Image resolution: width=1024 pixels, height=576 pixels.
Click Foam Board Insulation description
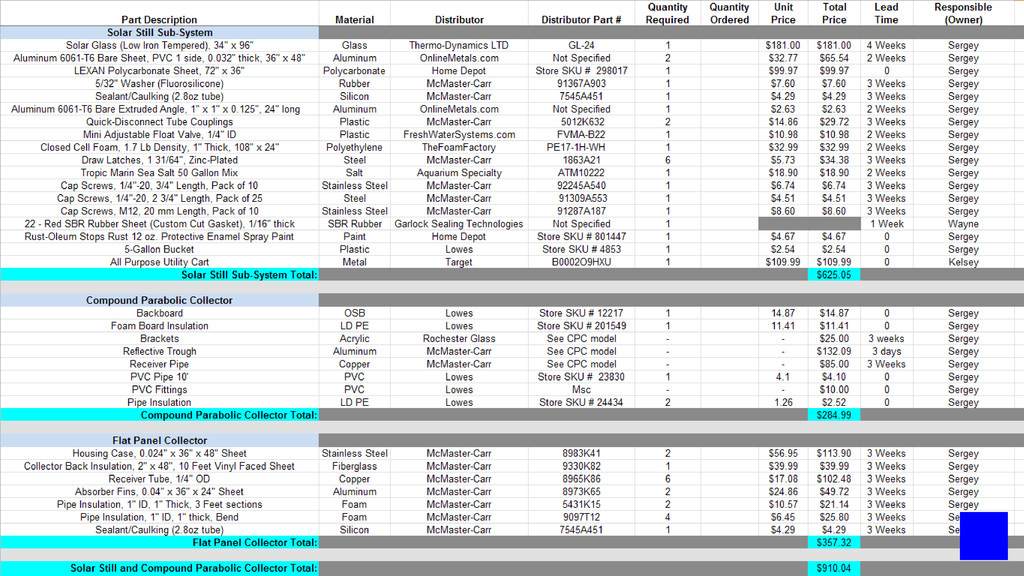click(x=159, y=326)
